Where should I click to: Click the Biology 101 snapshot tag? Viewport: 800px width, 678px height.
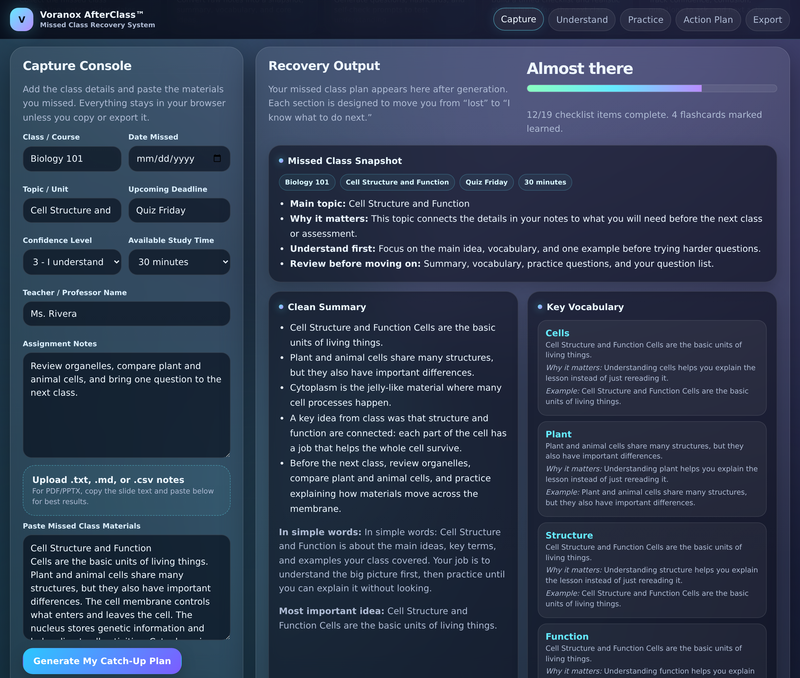tap(307, 182)
